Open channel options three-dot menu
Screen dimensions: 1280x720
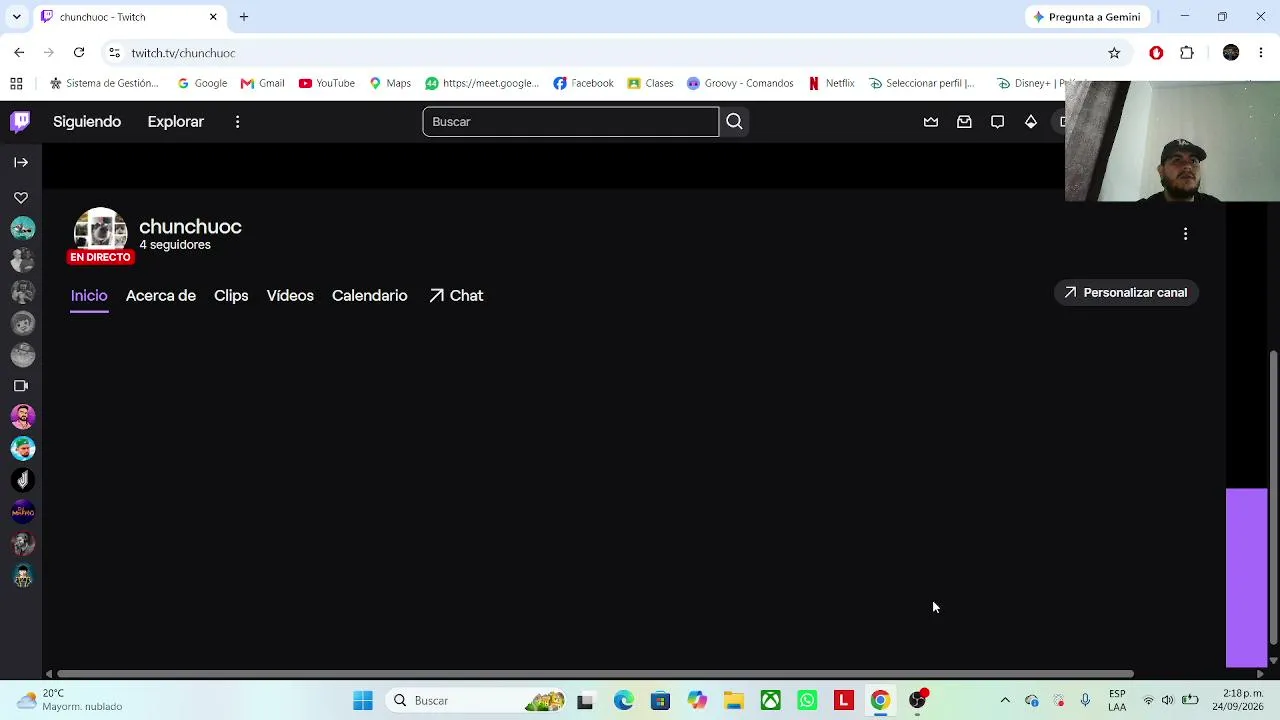(1186, 234)
